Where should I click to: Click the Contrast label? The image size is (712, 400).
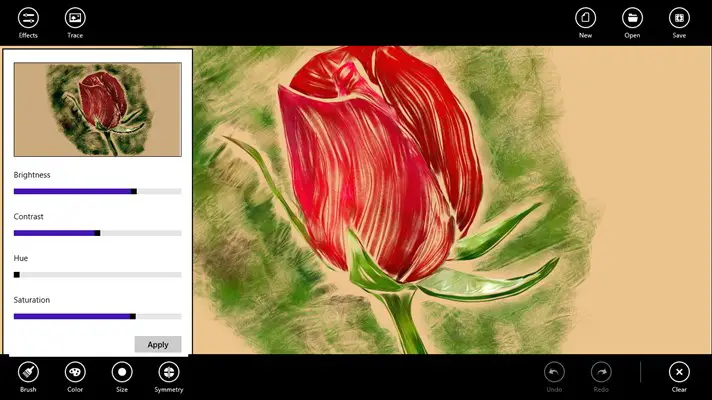tap(28, 217)
